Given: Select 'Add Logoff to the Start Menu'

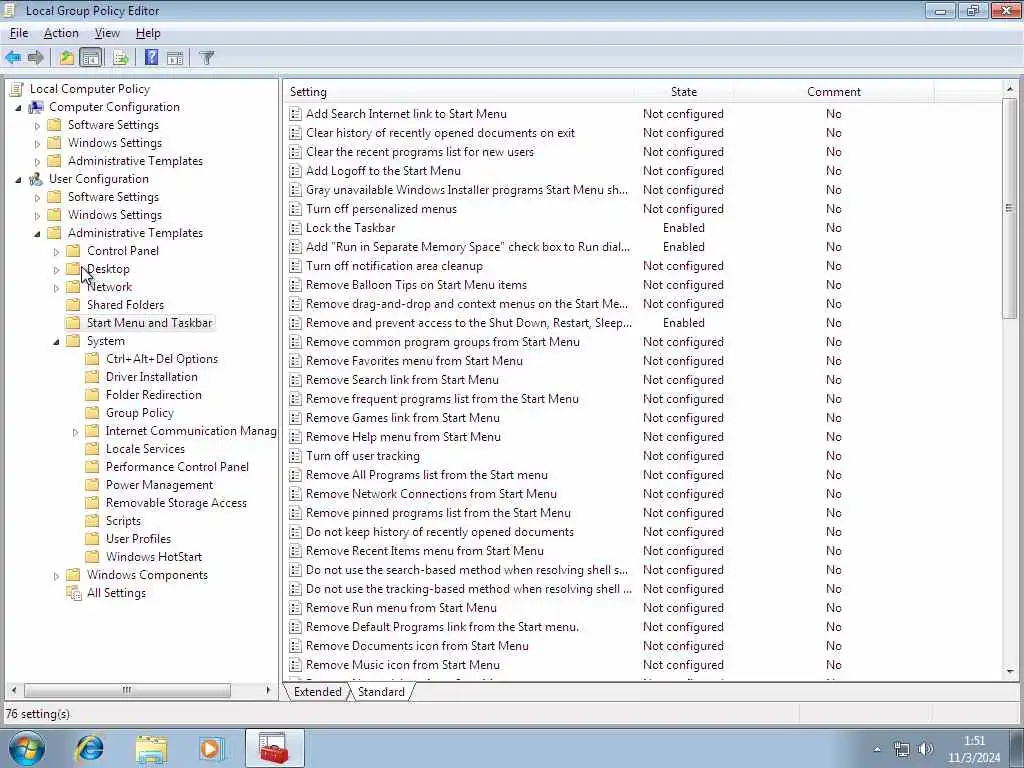Looking at the screenshot, I should pyautogui.click(x=383, y=171).
